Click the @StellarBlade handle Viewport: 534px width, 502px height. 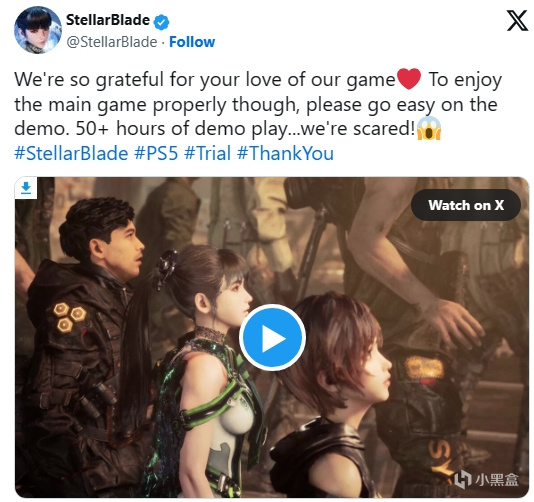click(111, 42)
